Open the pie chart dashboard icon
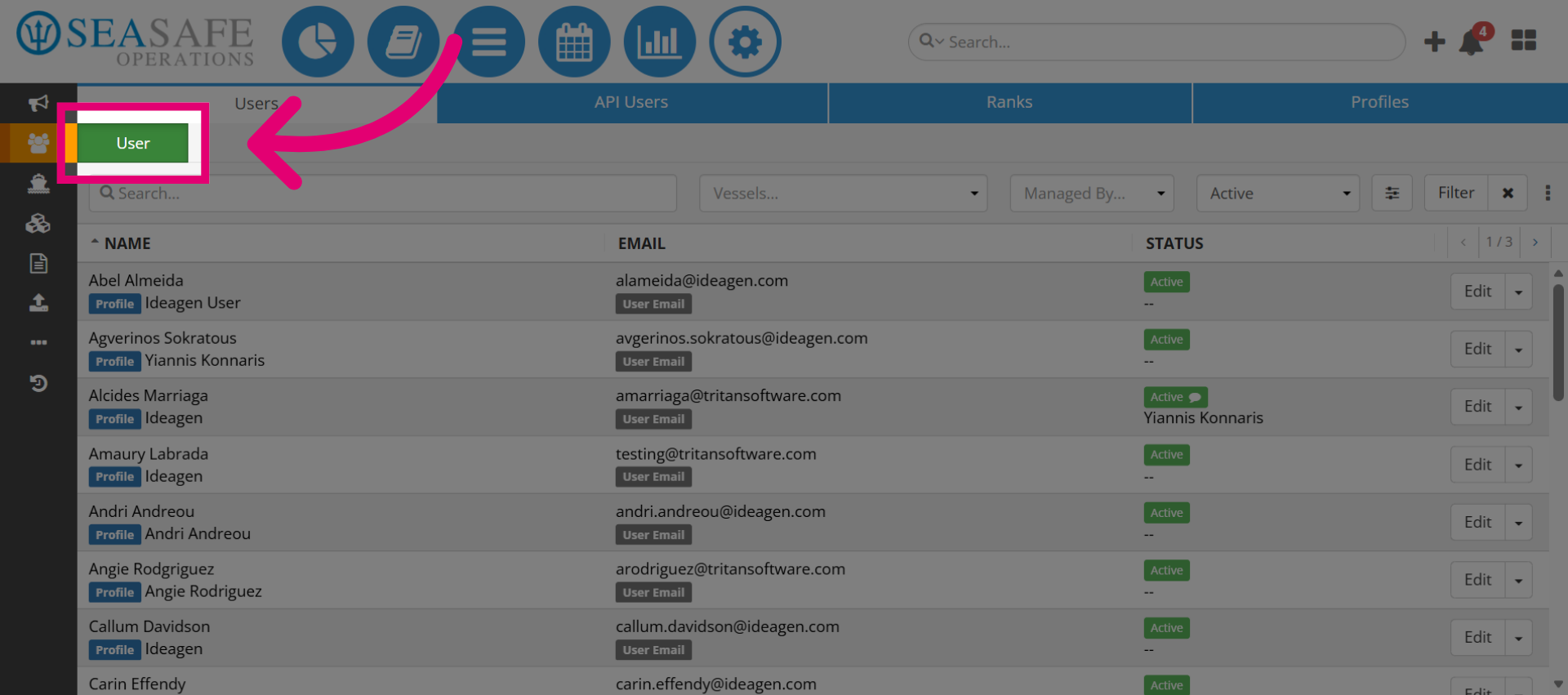 318,42
